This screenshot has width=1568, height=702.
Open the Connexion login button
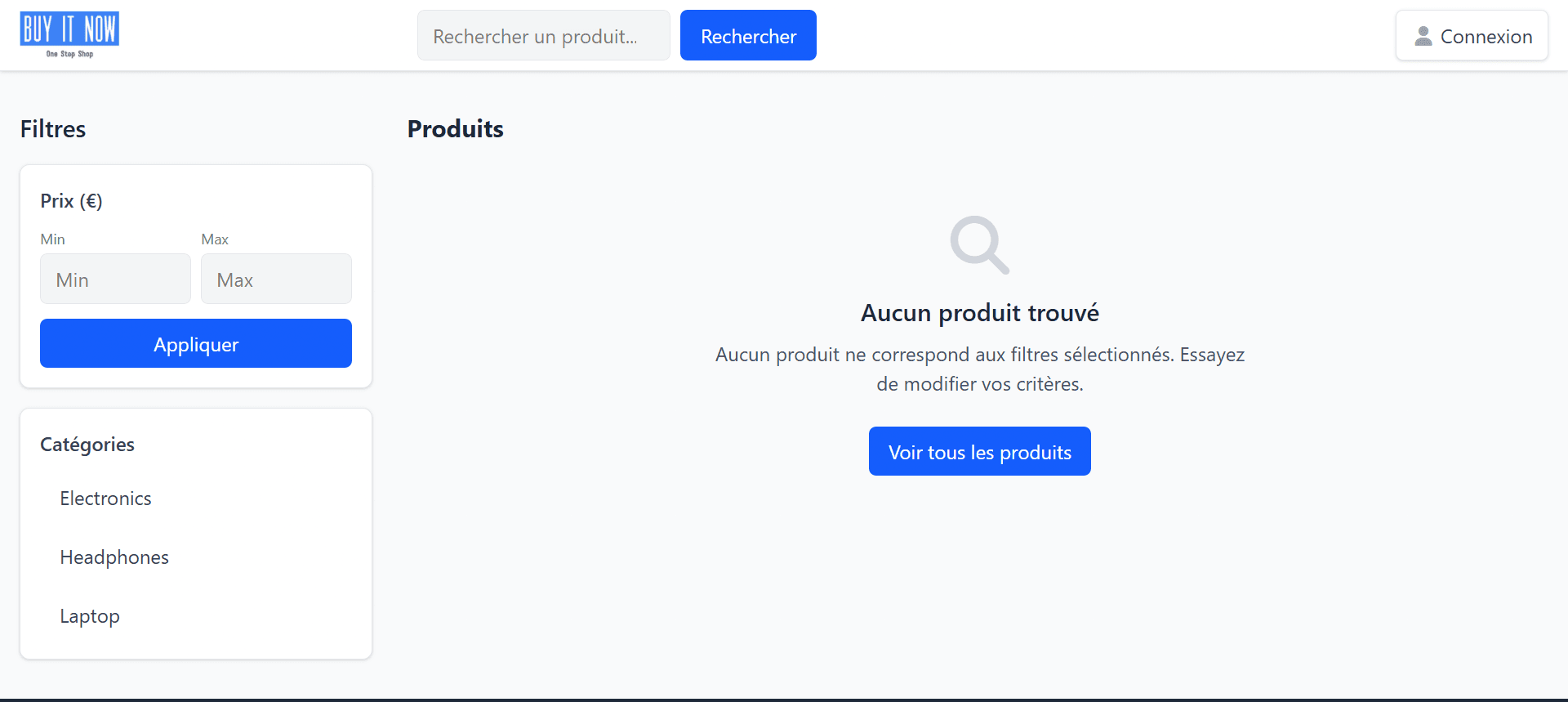1471,36
